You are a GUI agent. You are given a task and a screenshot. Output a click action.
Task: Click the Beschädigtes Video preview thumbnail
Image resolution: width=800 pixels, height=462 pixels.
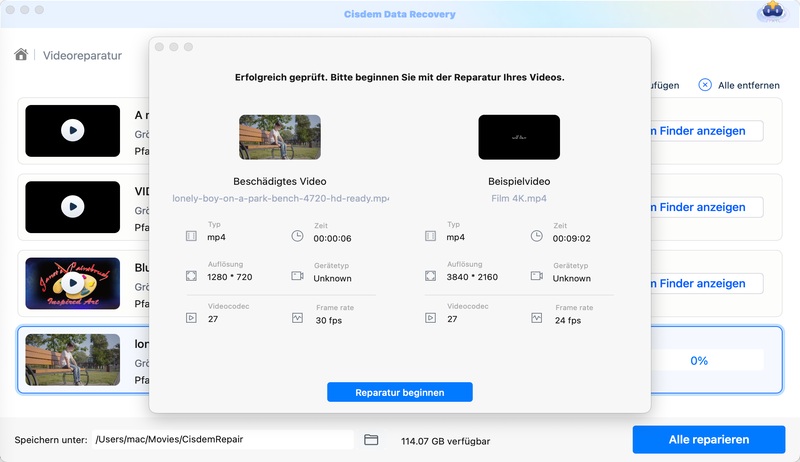(280, 137)
